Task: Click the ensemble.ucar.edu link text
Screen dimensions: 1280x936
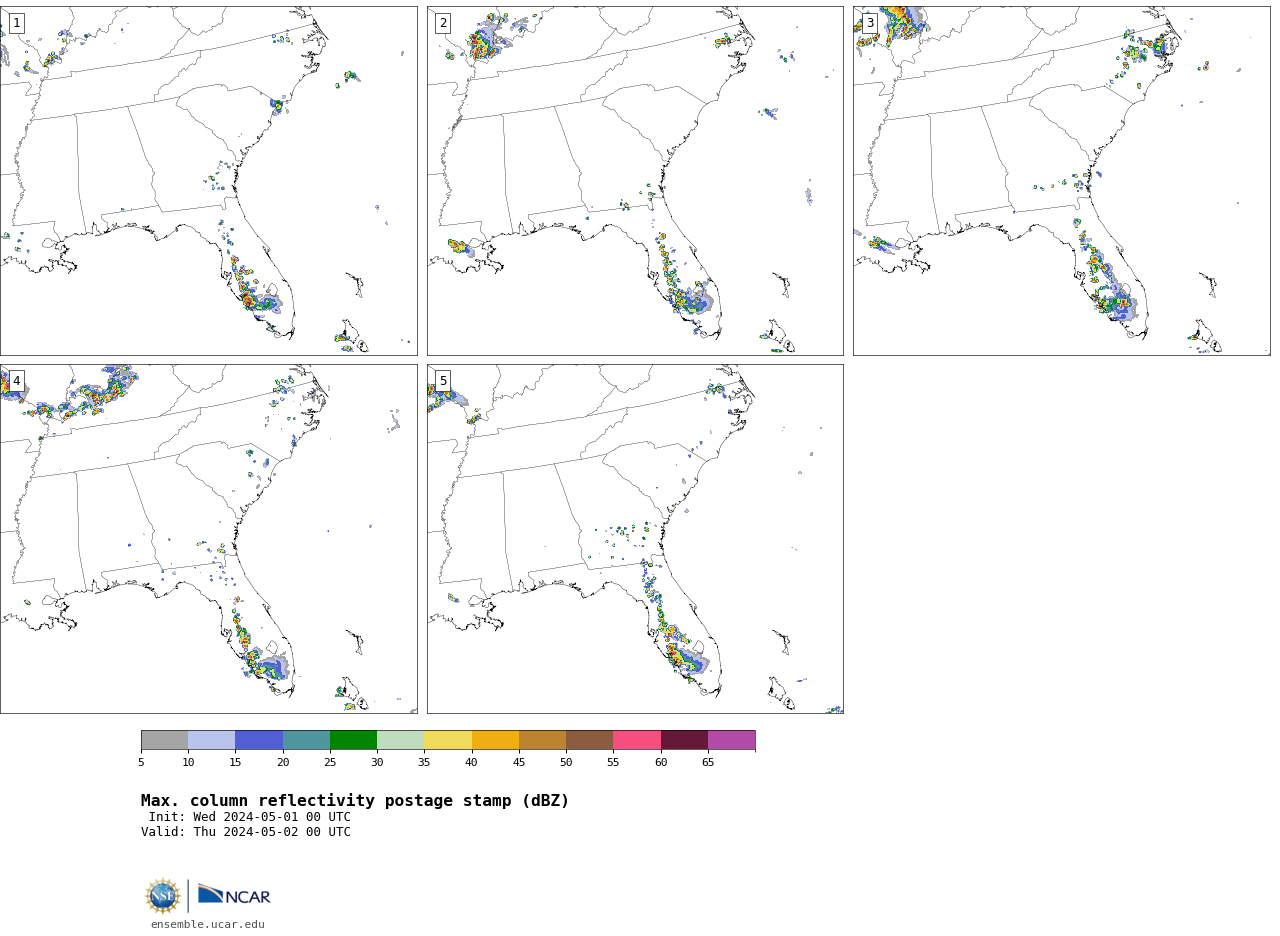Action: point(208,924)
